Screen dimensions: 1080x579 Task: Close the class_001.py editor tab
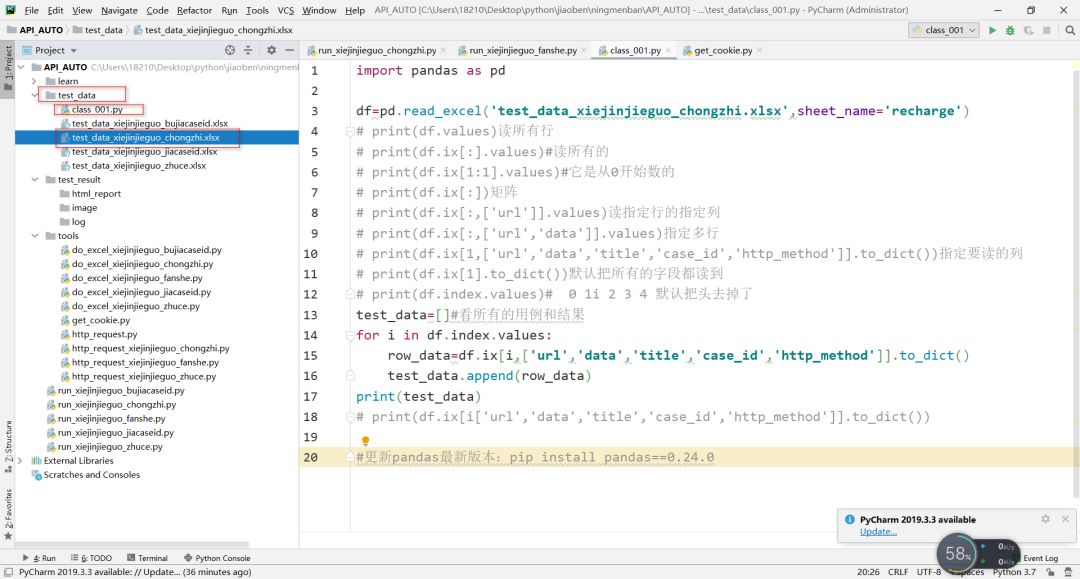click(x=668, y=50)
